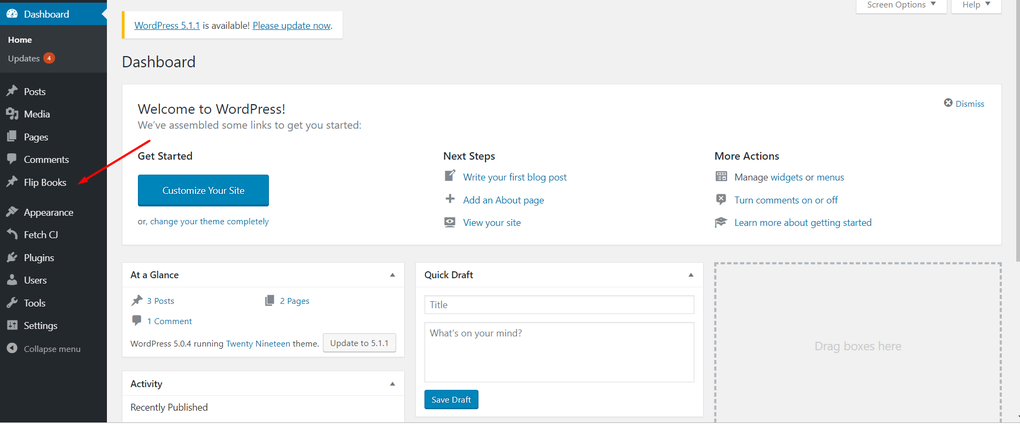This screenshot has height=424, width=1020.
Task: Click the Plugins plug icon
Action: [12, 257]
